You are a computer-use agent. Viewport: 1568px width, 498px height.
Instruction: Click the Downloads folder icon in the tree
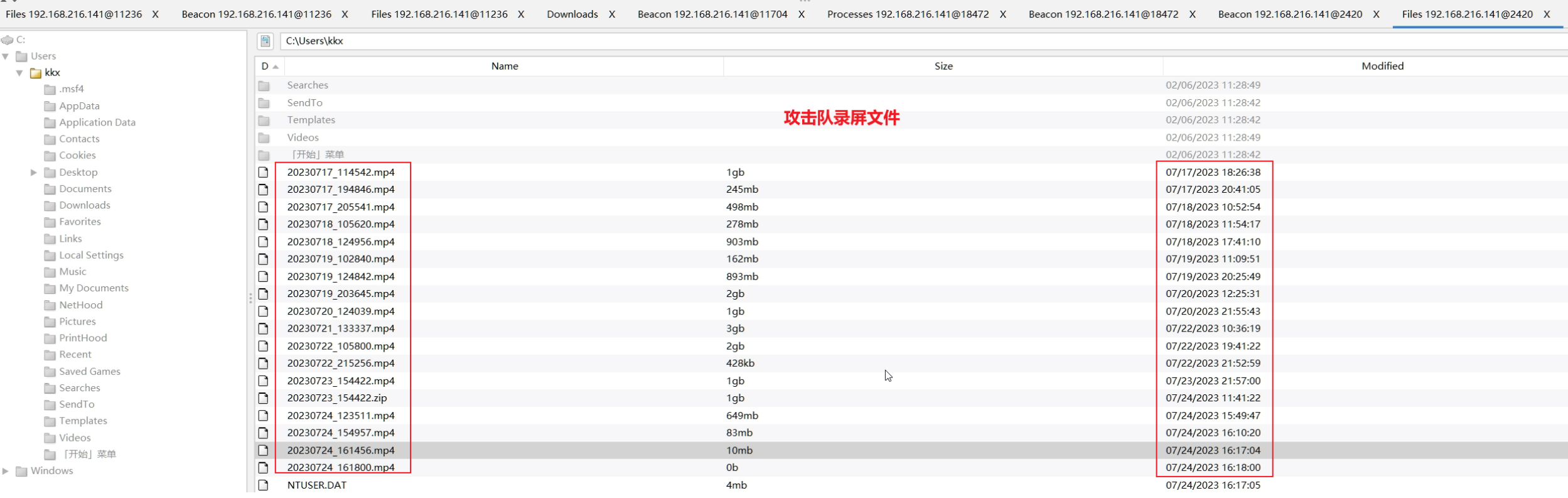[x=50, y=205]
